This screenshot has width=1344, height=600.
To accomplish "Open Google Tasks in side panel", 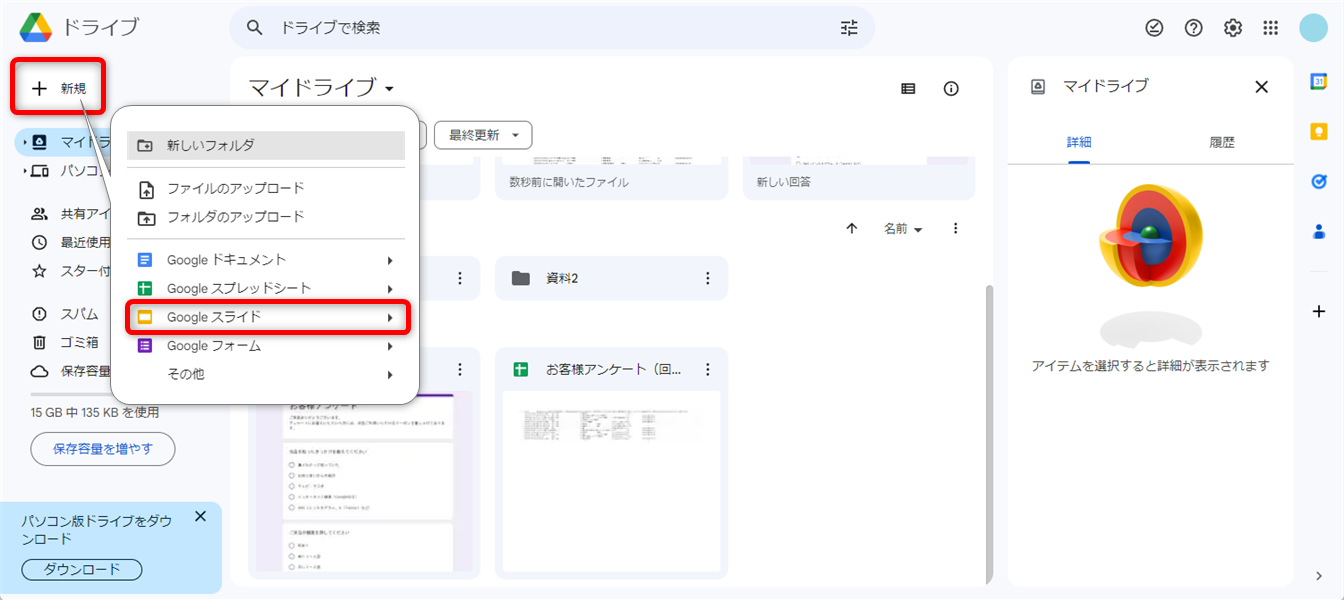I will point(1319,181).
